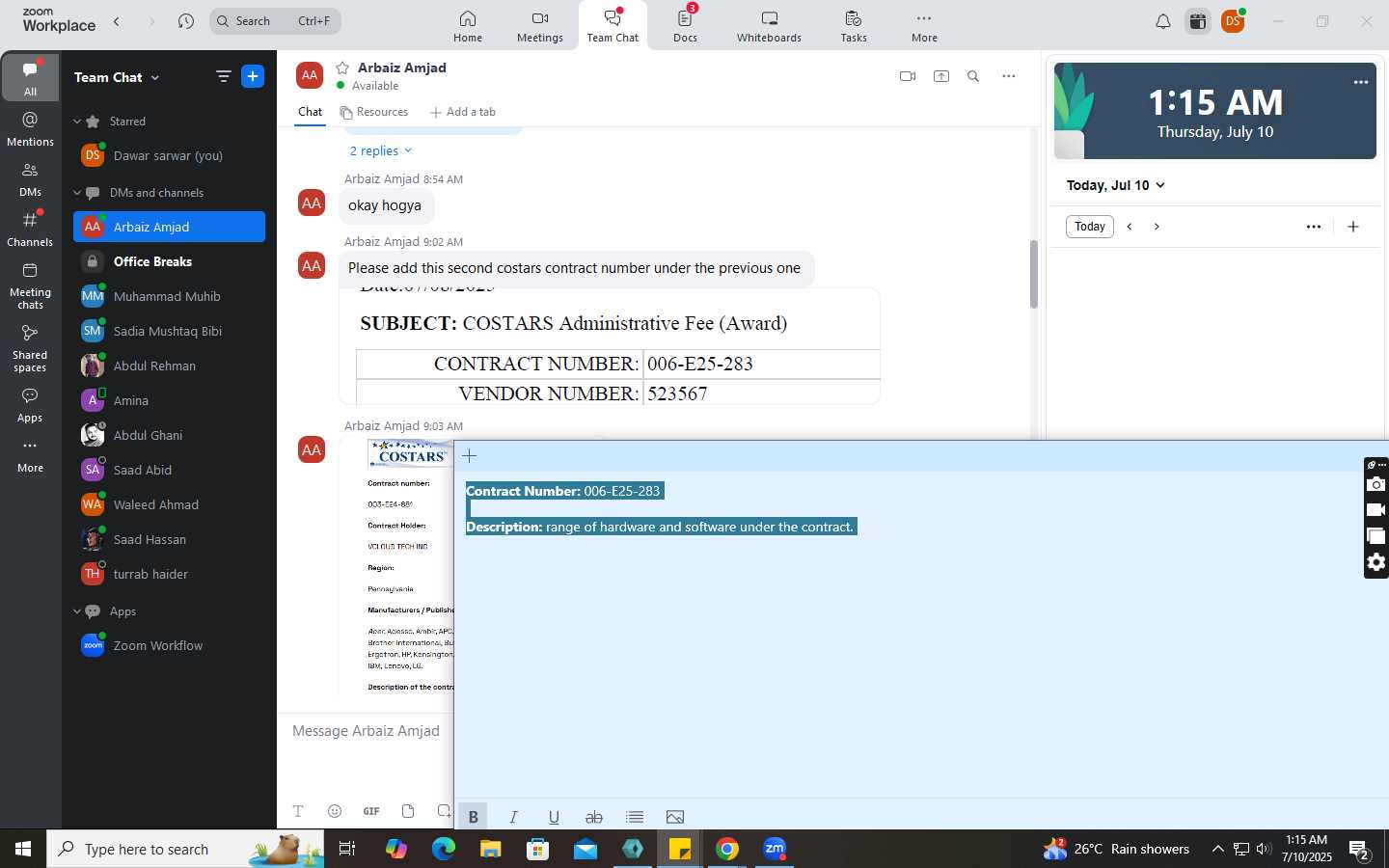Go to the next day in calendar
The width and height of the screenshot is (1389, 868).
pyautogui.click(x=1157, y=227)
